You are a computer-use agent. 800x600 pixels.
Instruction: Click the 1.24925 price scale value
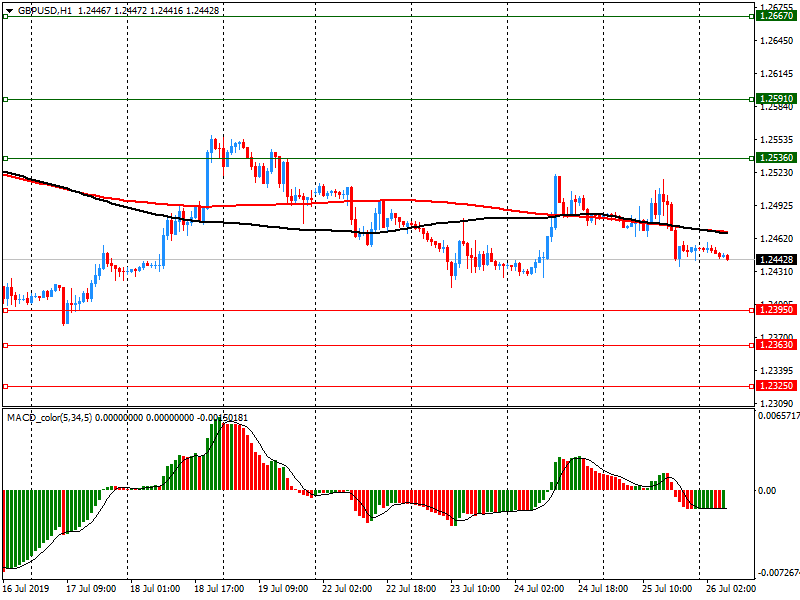(x=777, y=206)
